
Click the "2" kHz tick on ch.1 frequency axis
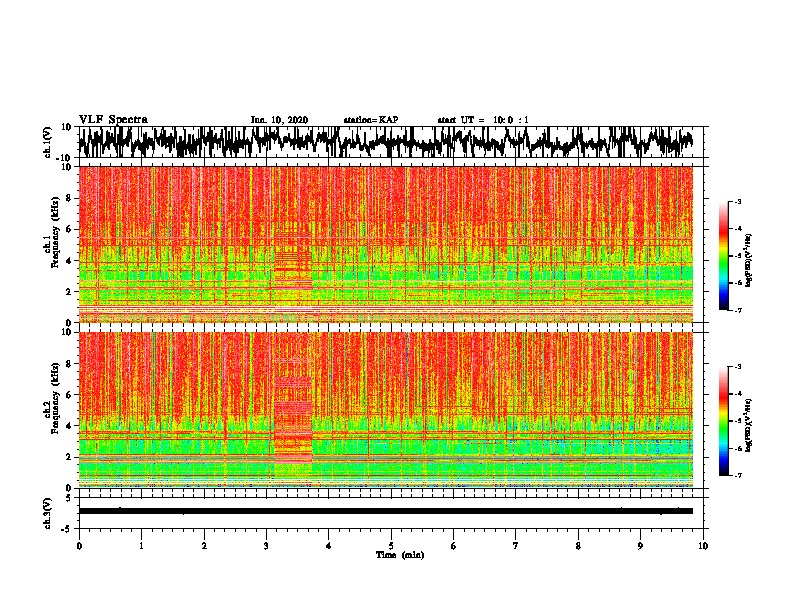pyautogui.click(x=69, y=291)
